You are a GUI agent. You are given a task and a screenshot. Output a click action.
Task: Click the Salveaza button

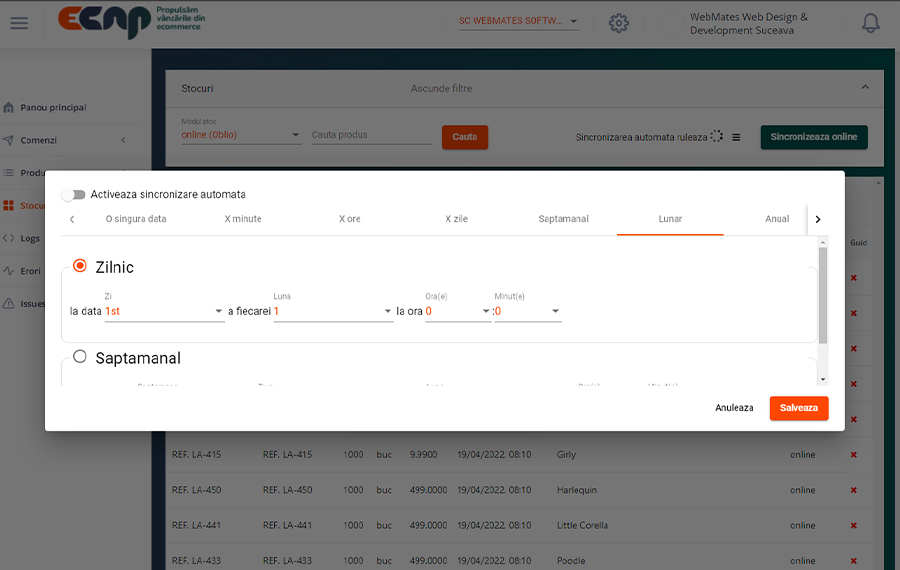(798, 408)
